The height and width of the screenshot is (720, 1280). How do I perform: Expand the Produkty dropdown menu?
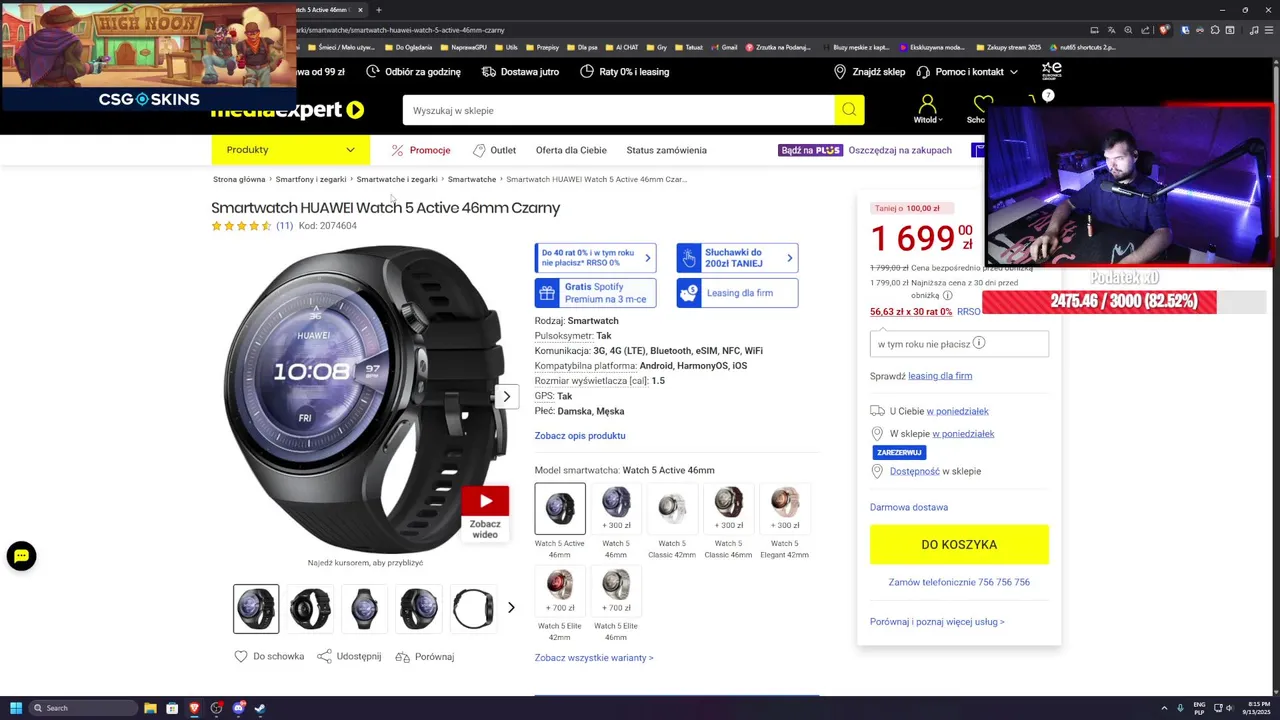click(290, 150)
